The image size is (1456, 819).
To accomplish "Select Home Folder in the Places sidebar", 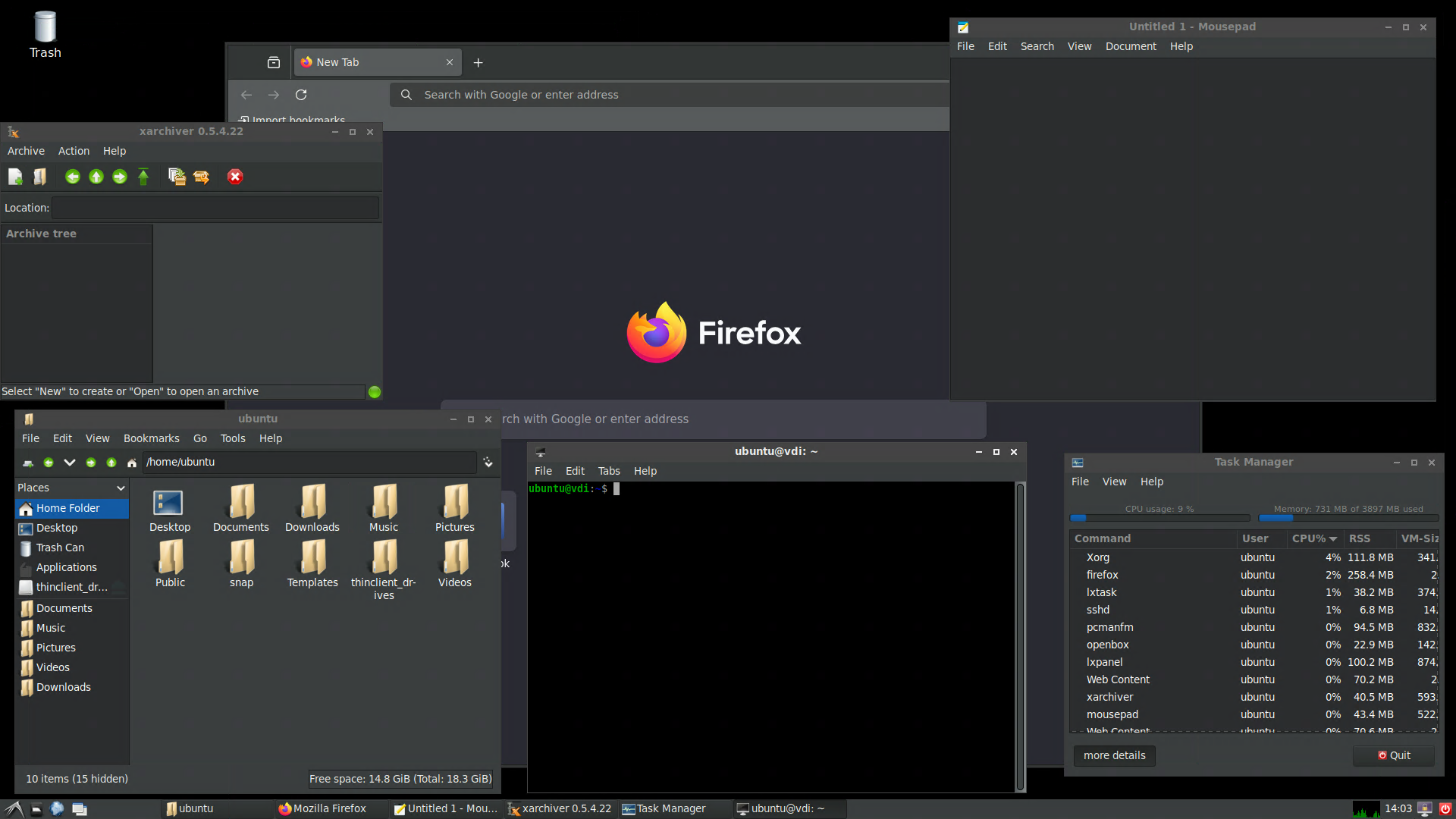I will click(72, 508).
